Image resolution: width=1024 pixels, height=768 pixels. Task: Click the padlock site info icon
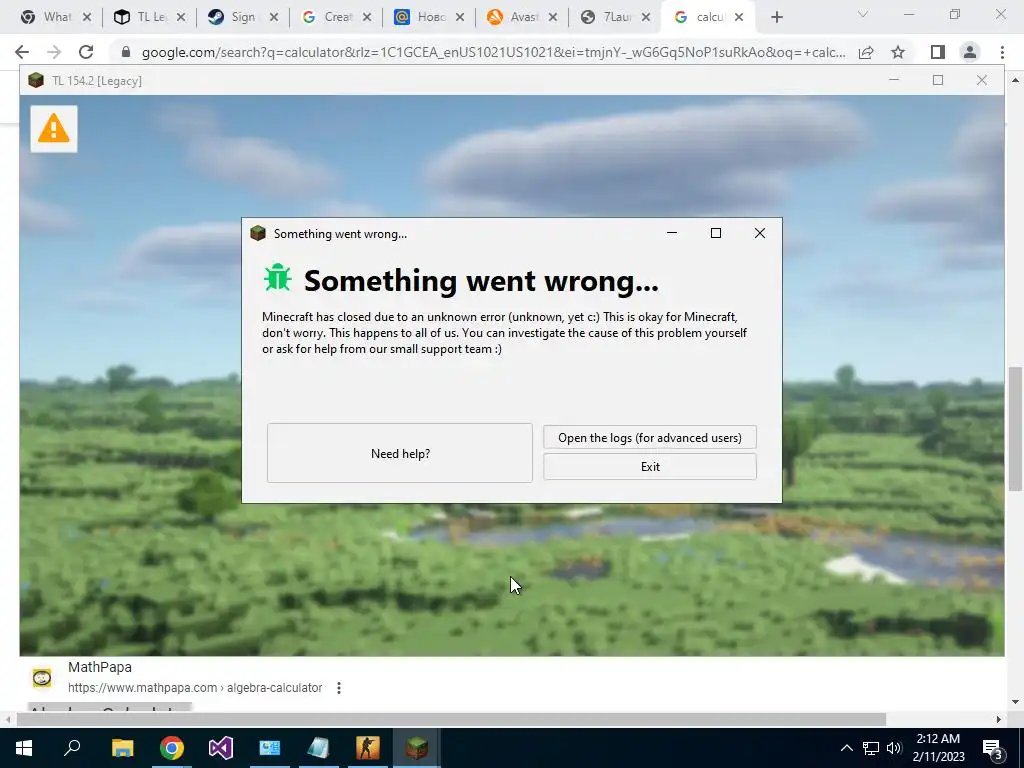click(x=126, y=52)
